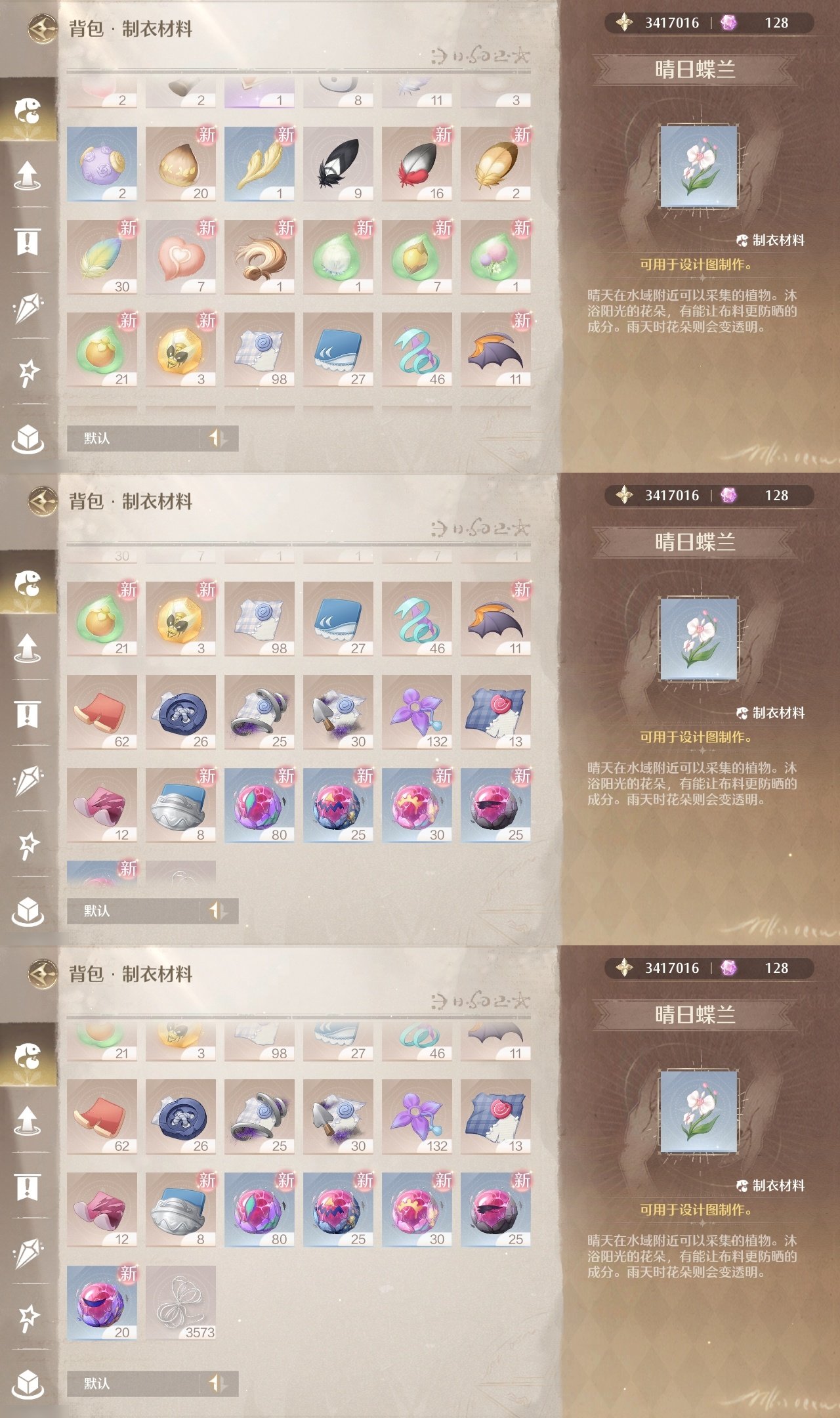The height and width of the screenshot is (1418, 840).
Task: Open 默认 sort dropdown in first screenshot
Action: 134,438
